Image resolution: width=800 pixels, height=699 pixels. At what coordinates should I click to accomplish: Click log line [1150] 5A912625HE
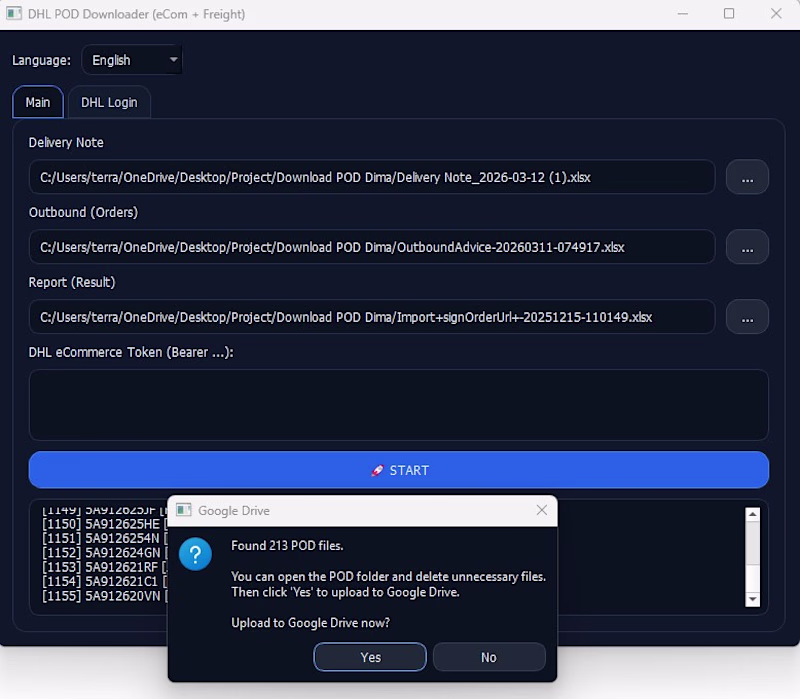[105, 524]
